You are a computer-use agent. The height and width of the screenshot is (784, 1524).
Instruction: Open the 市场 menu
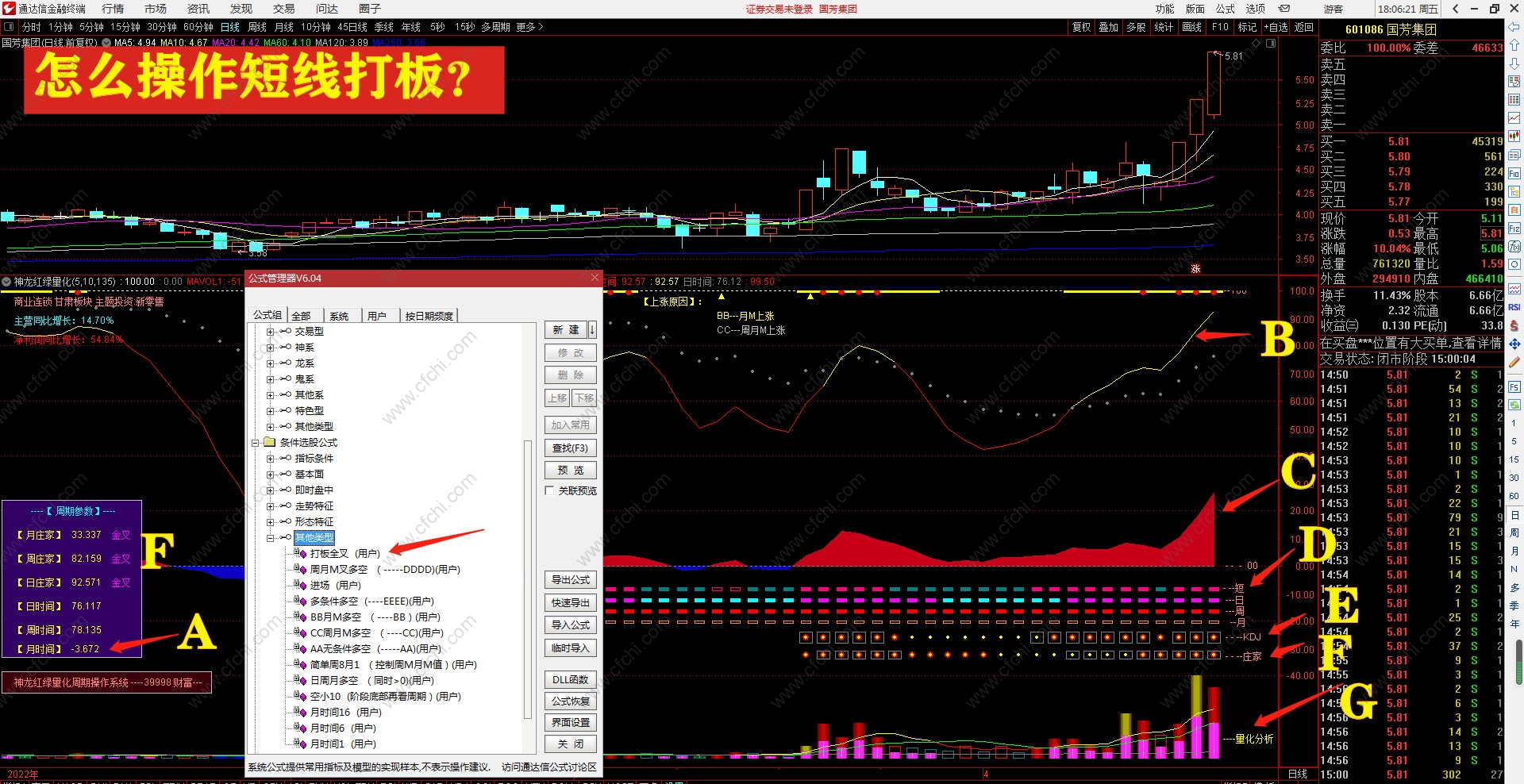pyautogui.click(x=156, y=9)
